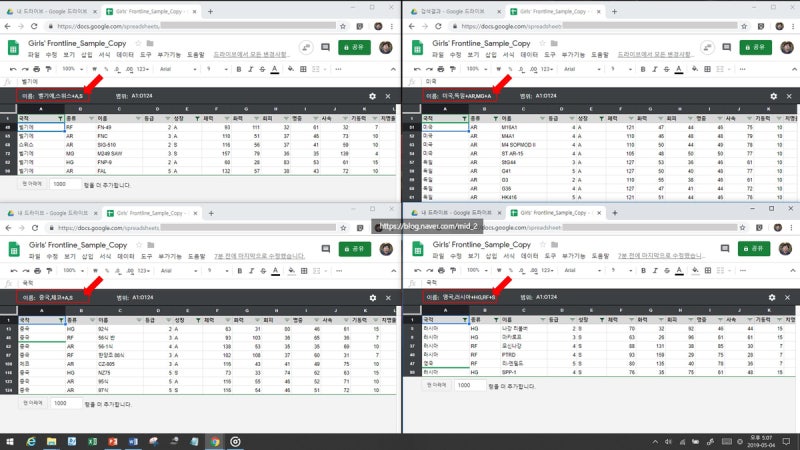The height and width of the screenshot is (450, 800).
Task: Toggle bold in the 영국,러시아+HG,RF+S window
Action: pos(643,270)
